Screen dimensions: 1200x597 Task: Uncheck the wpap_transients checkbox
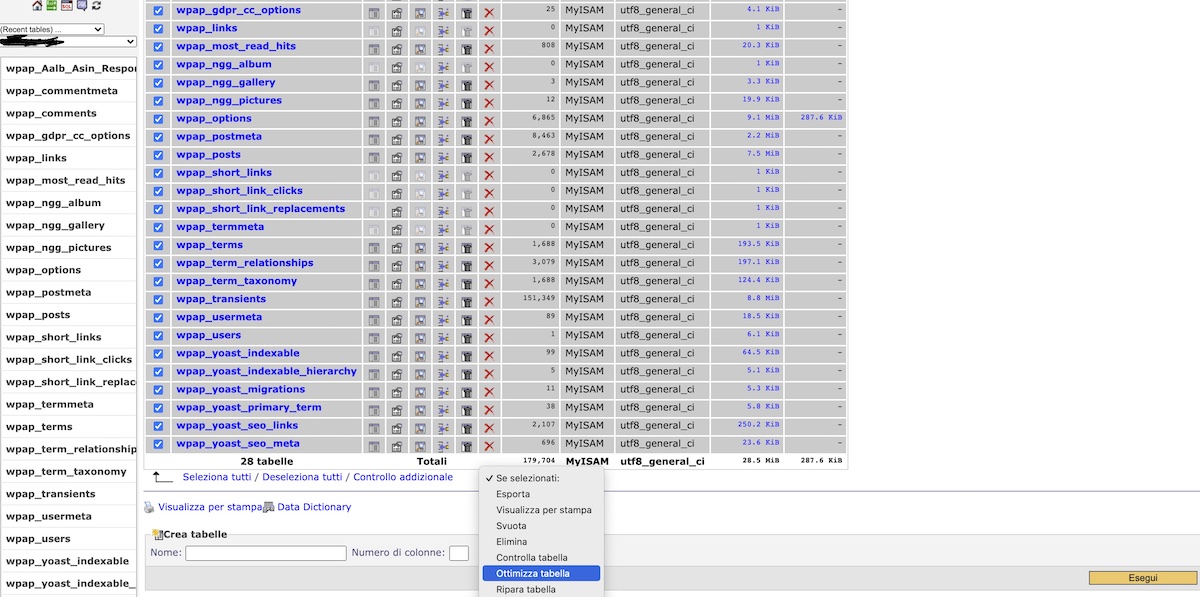click(x=158, y=299)
